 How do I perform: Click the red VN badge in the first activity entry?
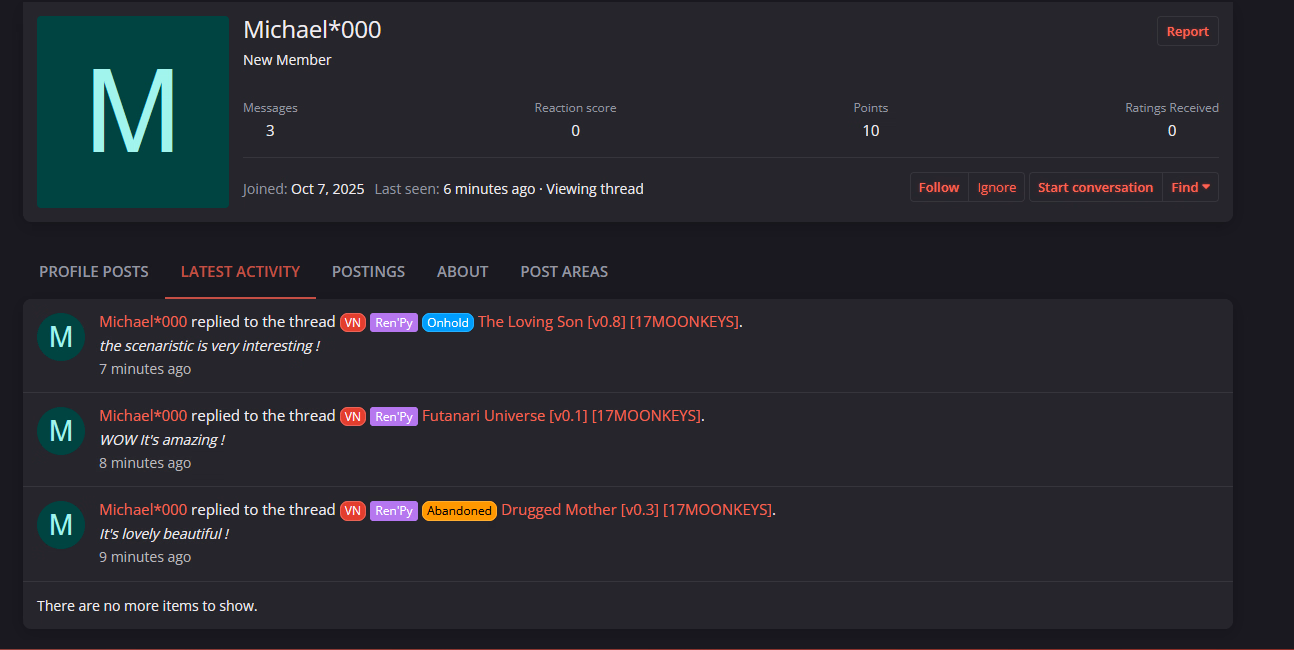click(353, 322)
